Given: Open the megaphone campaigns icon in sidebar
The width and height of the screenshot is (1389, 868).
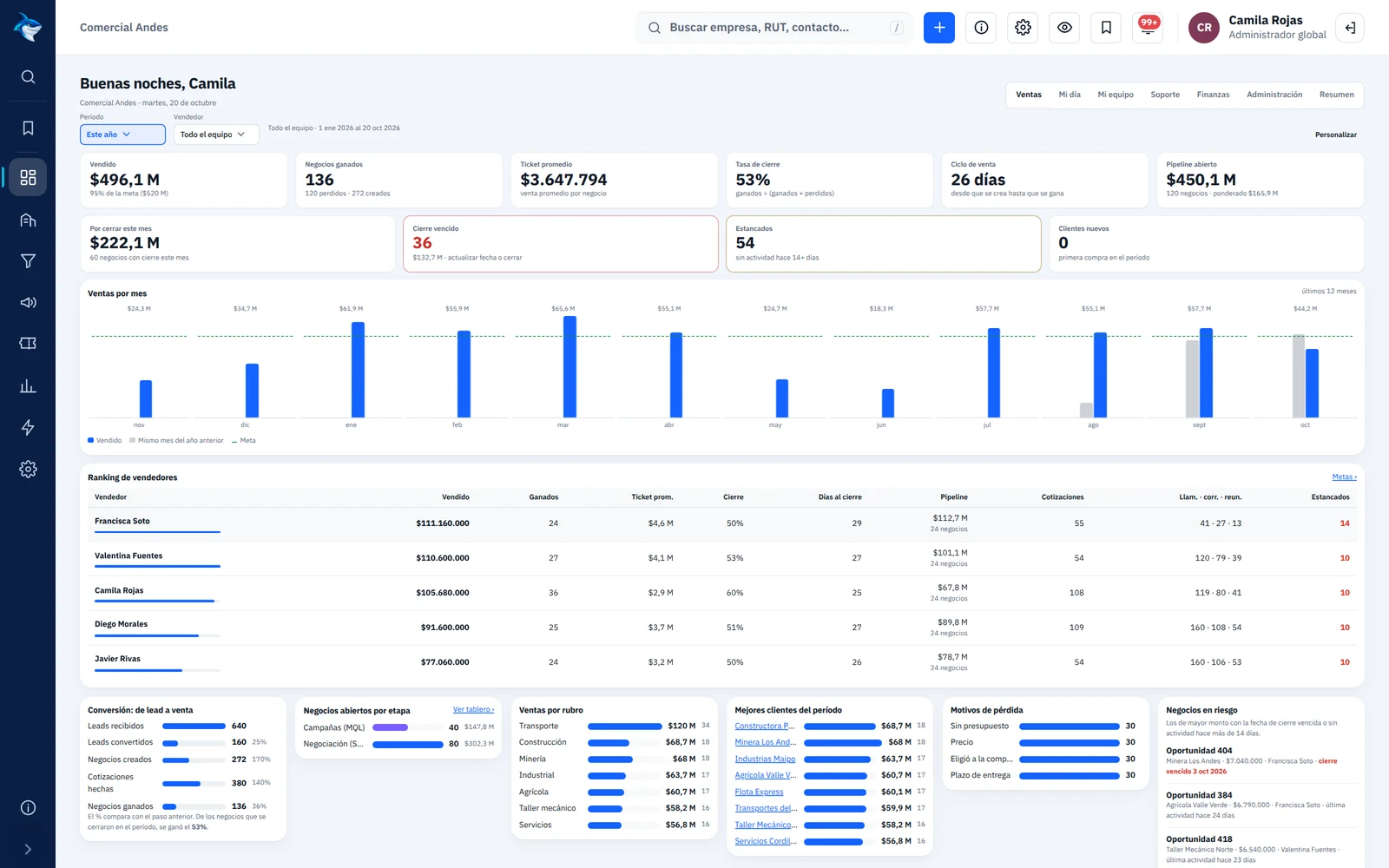Looking at the screenshot, I should click(28, 303).
